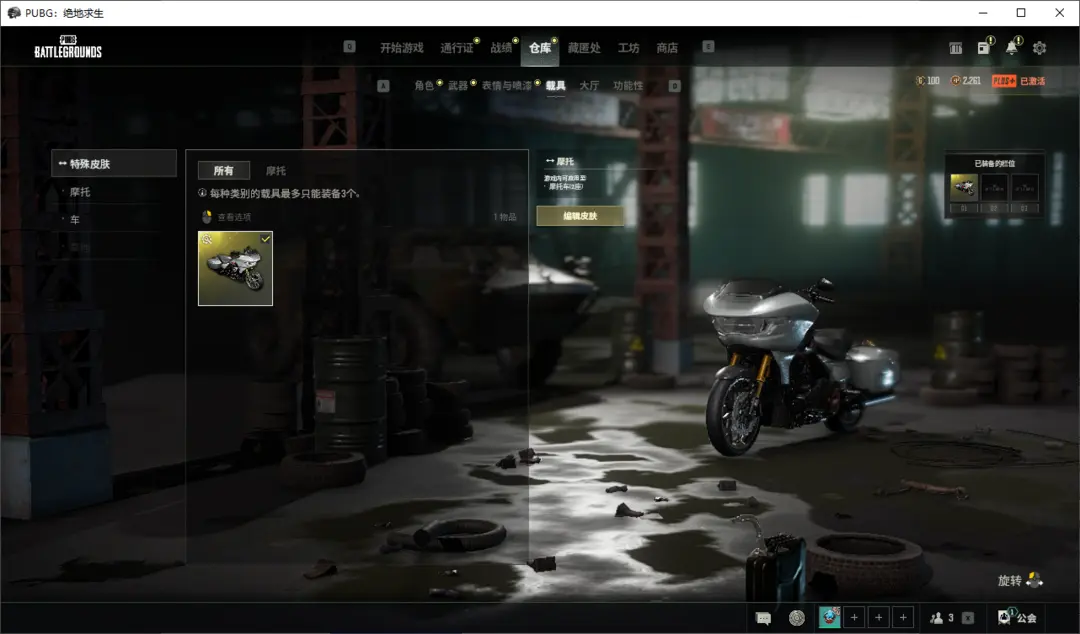Click the small X key next to friends count
This screenshot has height=634, width=1080.
(968, 617)
